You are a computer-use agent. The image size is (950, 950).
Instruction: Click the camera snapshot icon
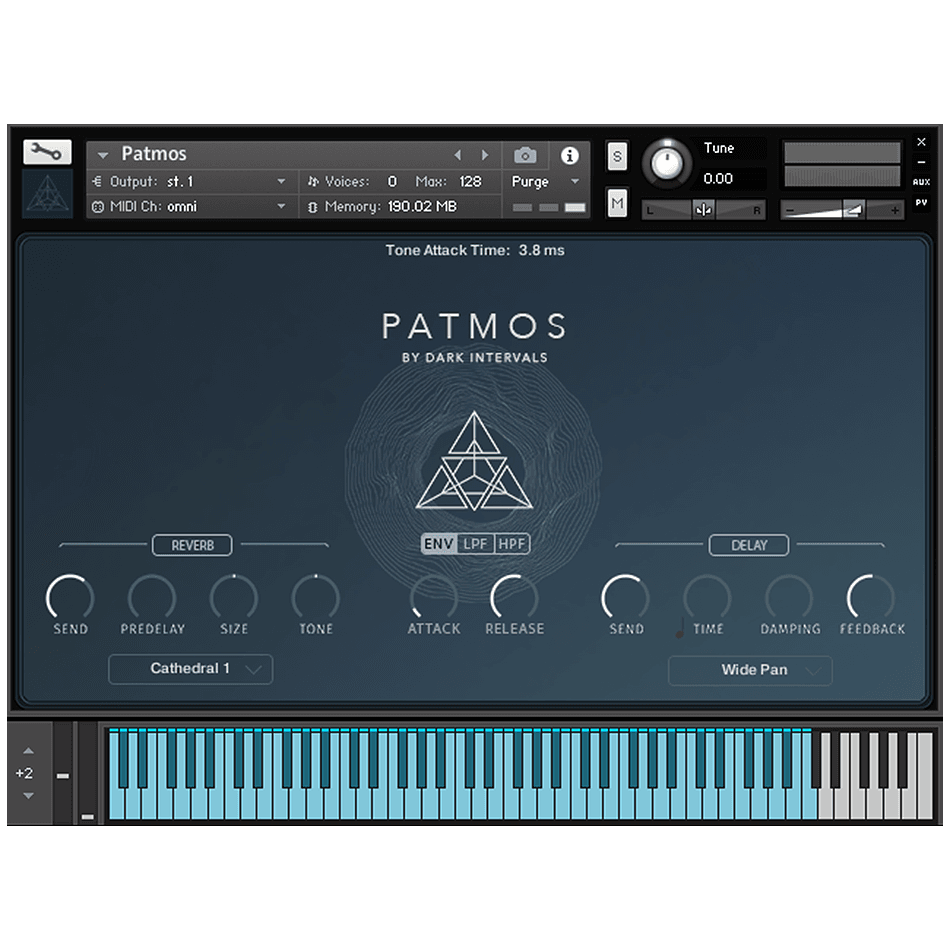525,155
